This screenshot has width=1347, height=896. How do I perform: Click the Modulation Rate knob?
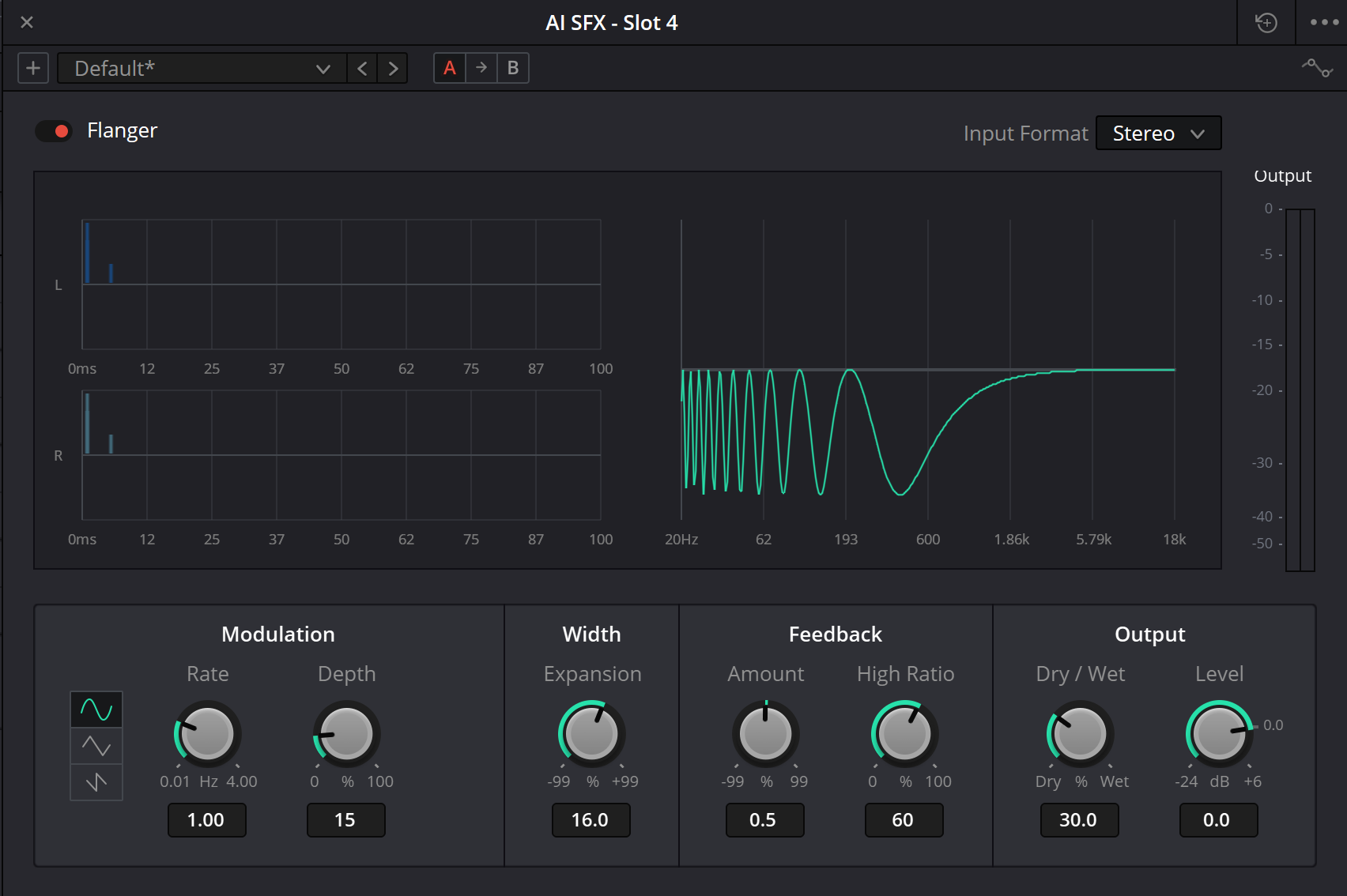[207, 733]
